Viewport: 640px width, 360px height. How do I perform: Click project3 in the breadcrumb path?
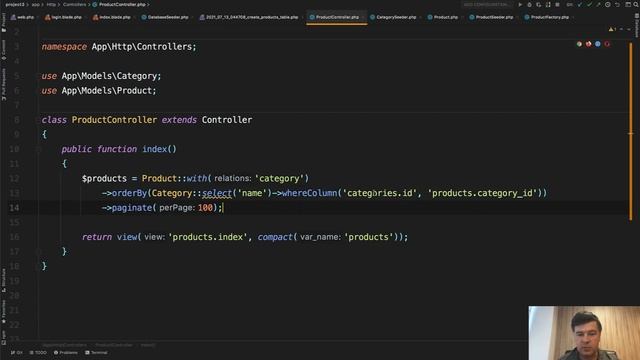pyautogui.click(x=15, y=4)
